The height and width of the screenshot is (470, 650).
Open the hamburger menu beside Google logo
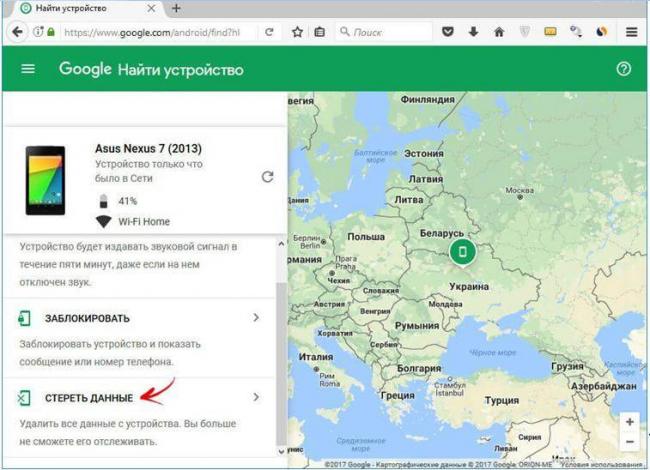[28, 69]
